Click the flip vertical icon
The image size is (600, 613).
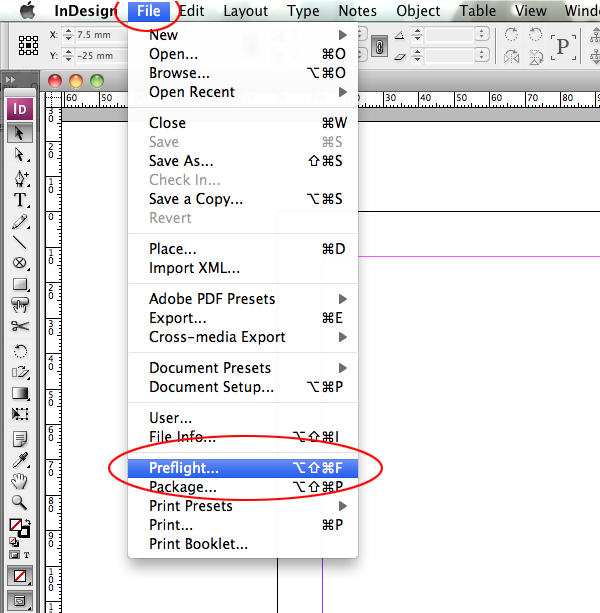[x=536, y=57]
